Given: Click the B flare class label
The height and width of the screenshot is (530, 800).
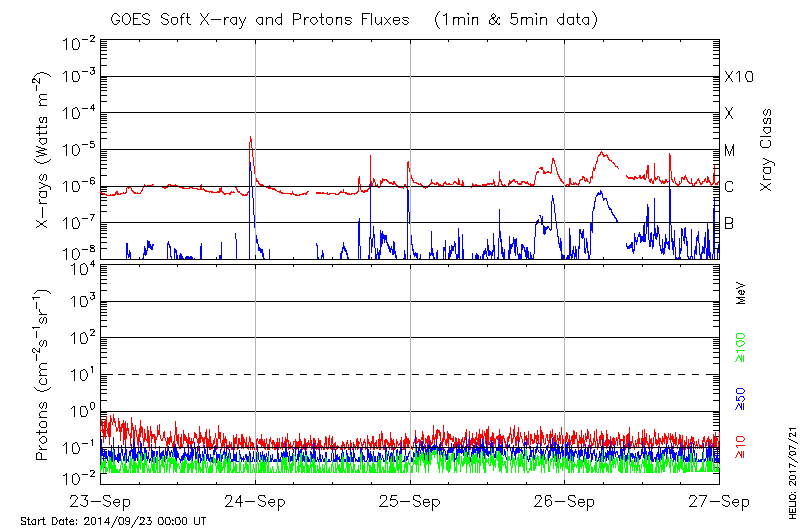Looking at the screenshot, I should tap(729, 223).
